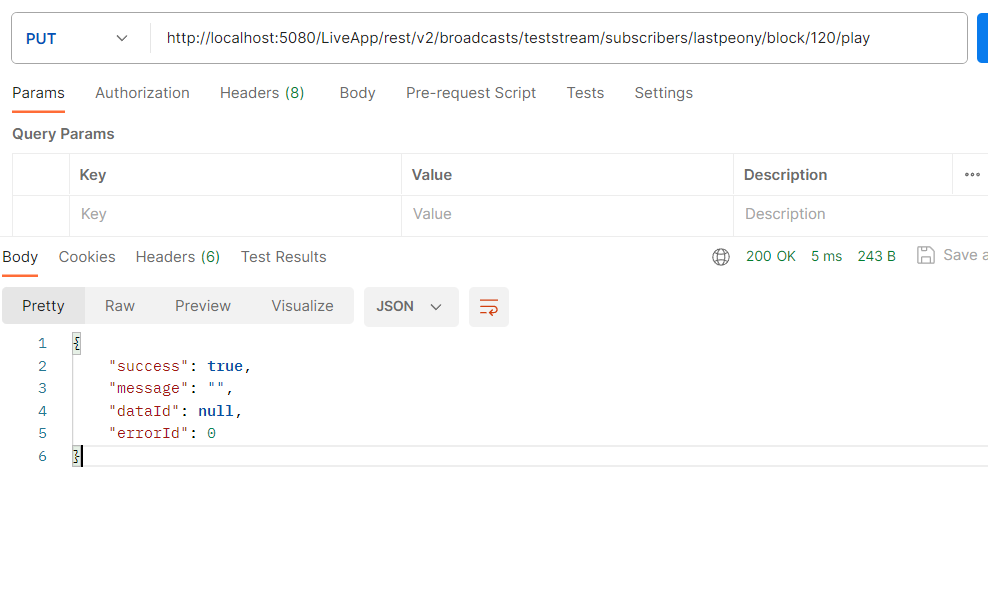Open the PUT method dropdown
988x600 pixels.
pyautogui.click(x=77, y=38)
